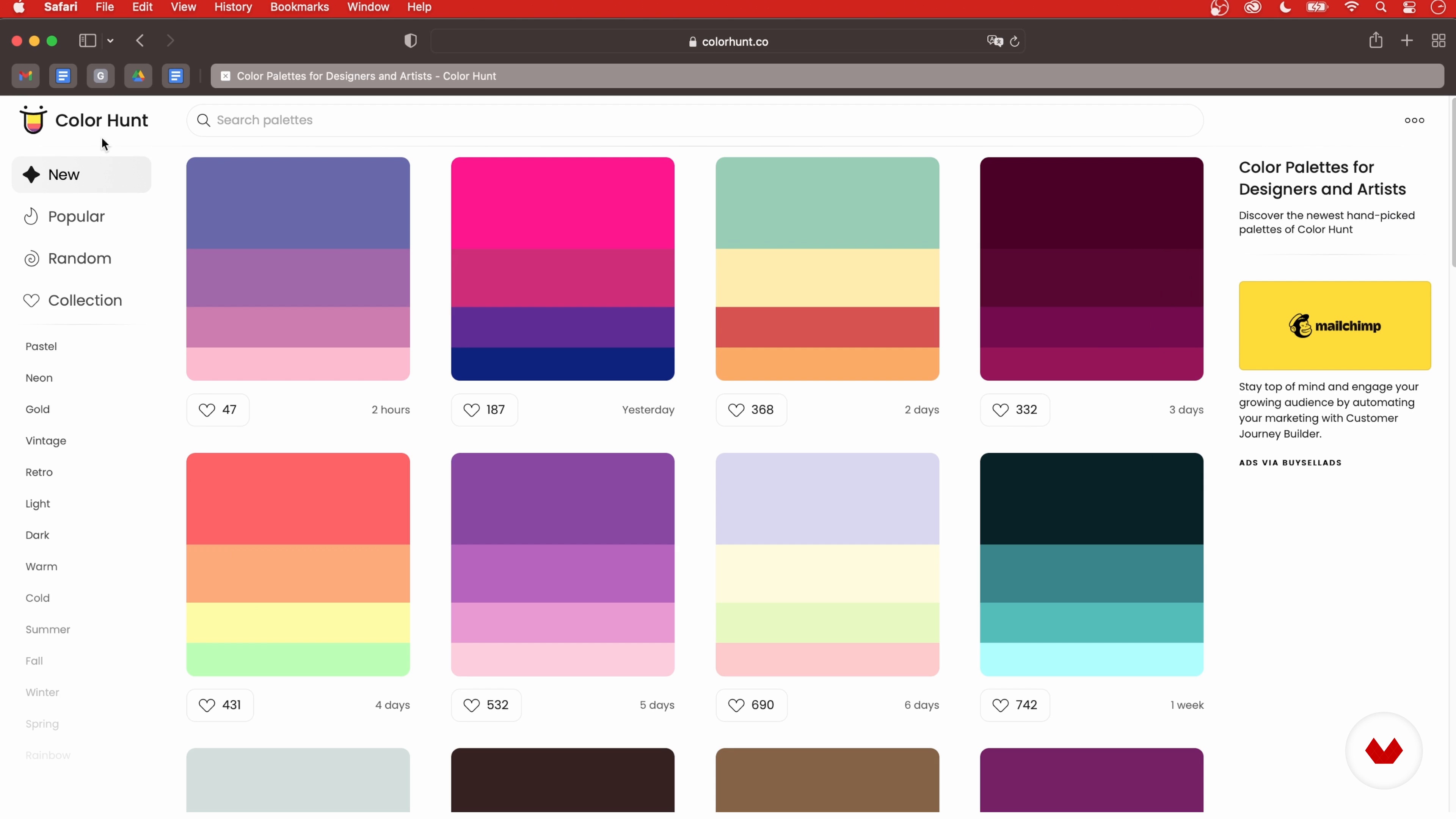The height and width of the screenshot is (819, 1456).
Task: Filter by Retro tag
Action: pos(39,472)
